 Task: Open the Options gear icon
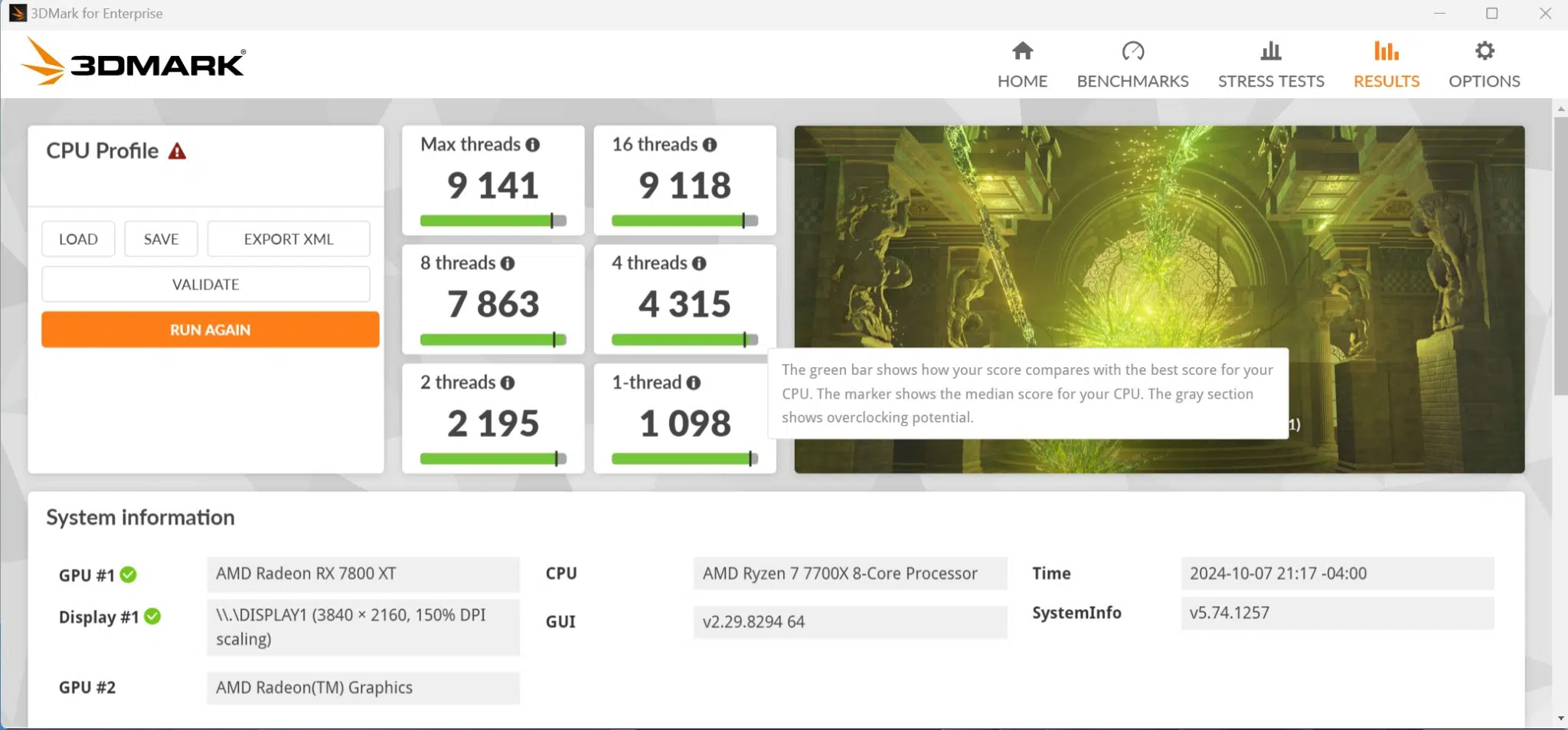(x=1485, y=51)
